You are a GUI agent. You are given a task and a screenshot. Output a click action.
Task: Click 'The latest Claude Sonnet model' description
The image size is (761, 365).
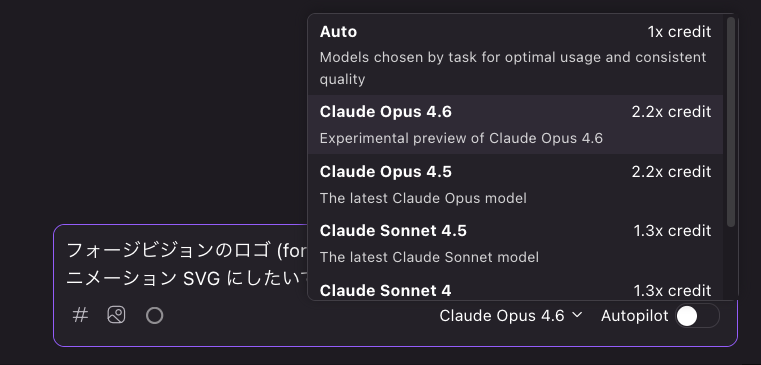coord(429,257)
